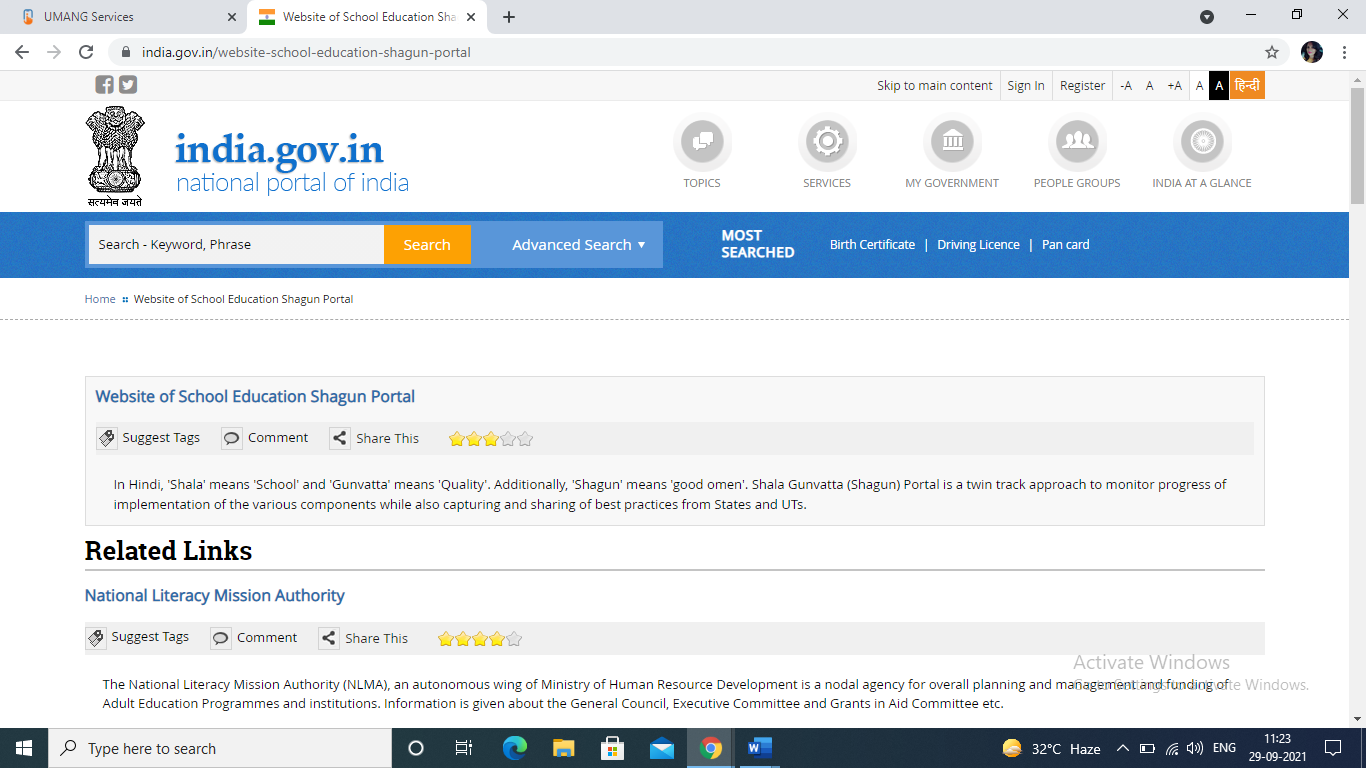Click INDIA AT A GLANCE wheel icon
Viewport: 1366px width, 768px height.
pos(1202,142)
